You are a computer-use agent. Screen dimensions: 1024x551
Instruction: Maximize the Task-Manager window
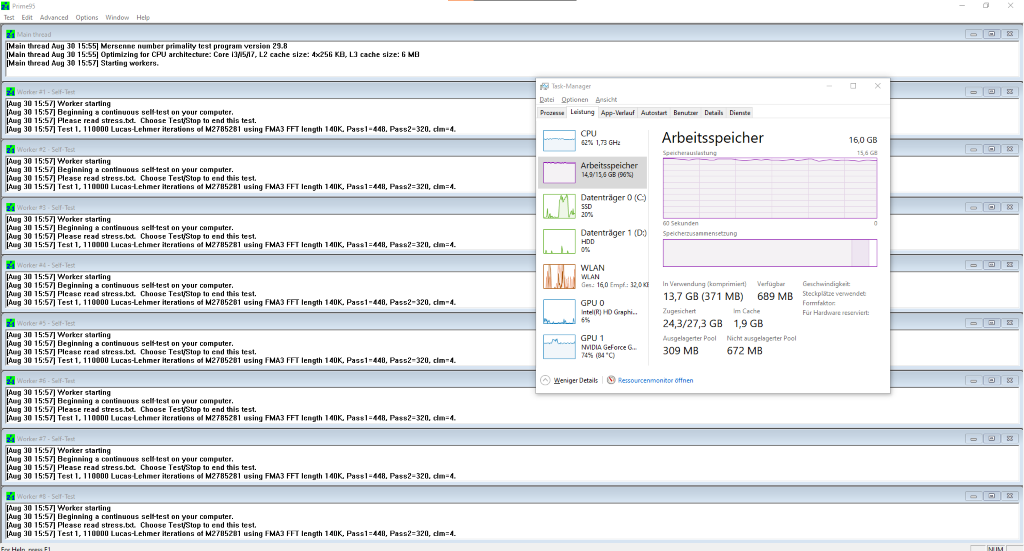853,86
